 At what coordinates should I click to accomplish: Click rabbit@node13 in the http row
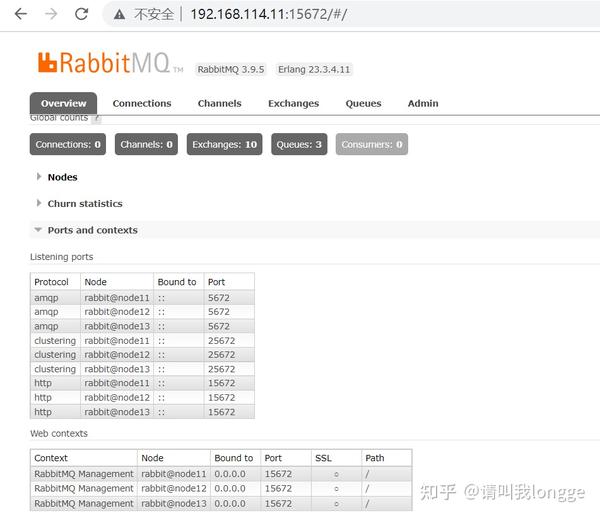tap(117, 412)
